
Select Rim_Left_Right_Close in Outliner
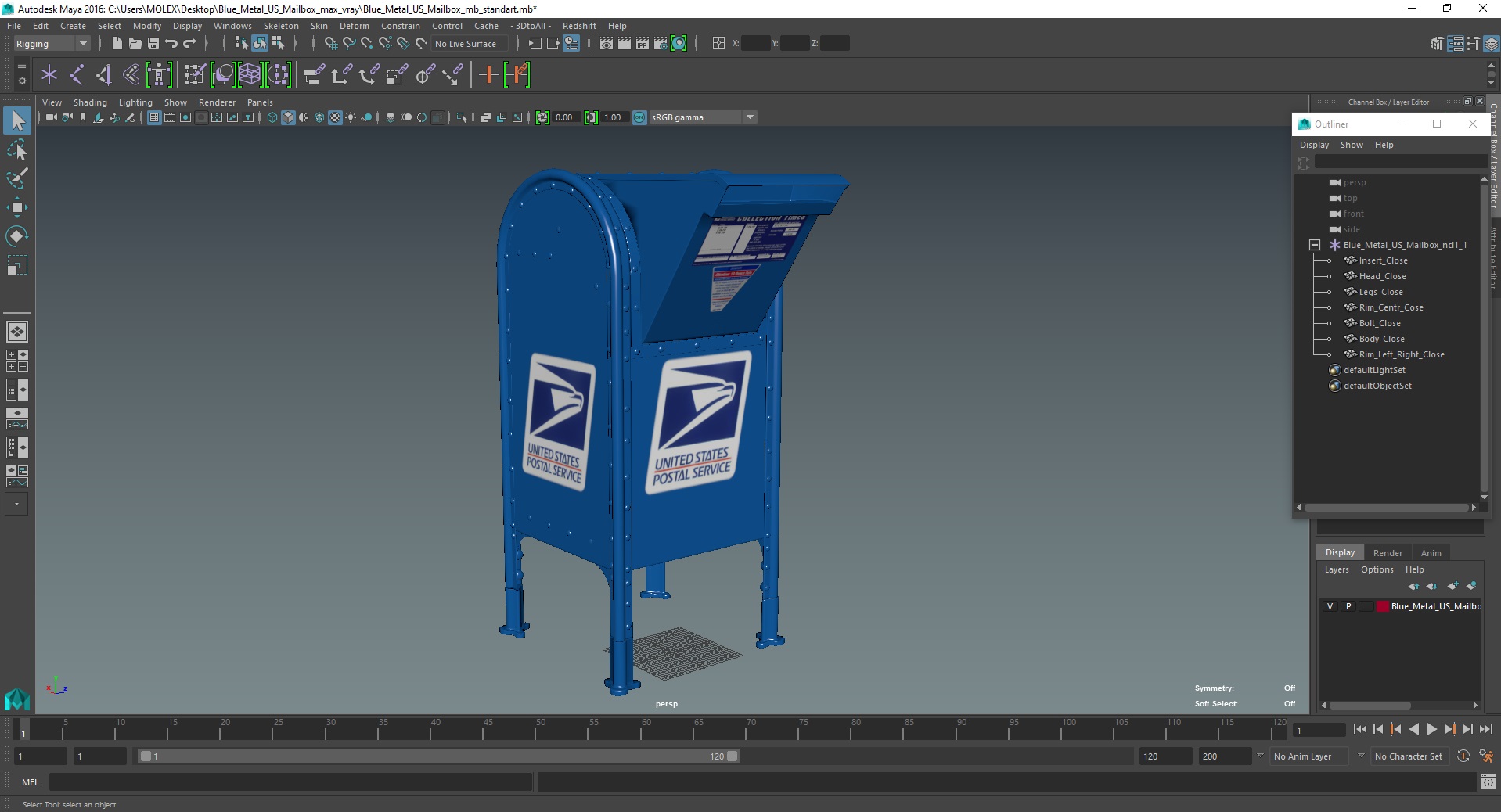[x=1402, y=354]
